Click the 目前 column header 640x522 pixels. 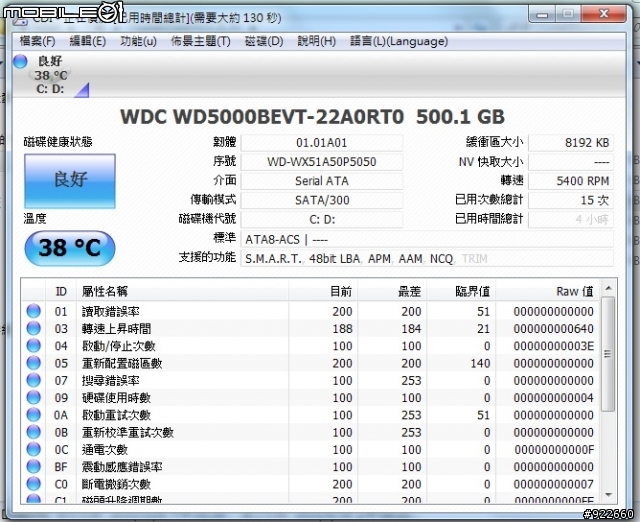[x=323, y=291]
